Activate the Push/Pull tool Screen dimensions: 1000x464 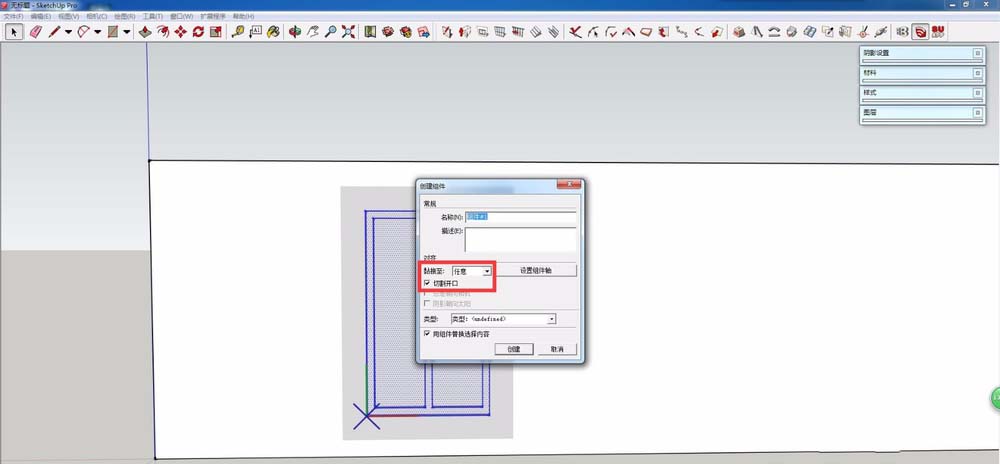click(x=145, y=32)
